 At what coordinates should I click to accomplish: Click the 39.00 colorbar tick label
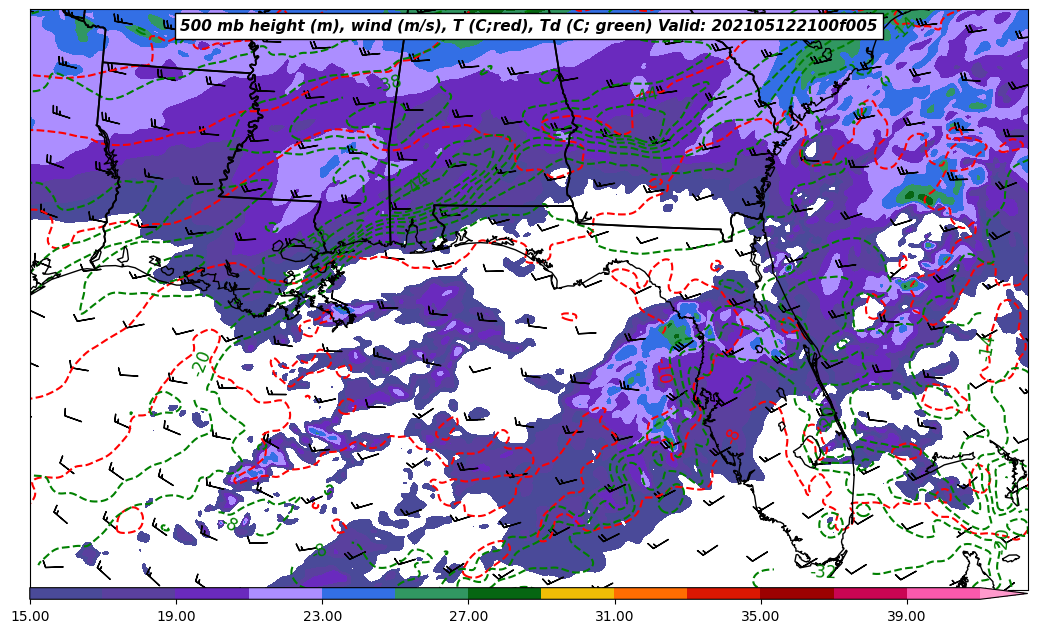(x=906, y=616)
